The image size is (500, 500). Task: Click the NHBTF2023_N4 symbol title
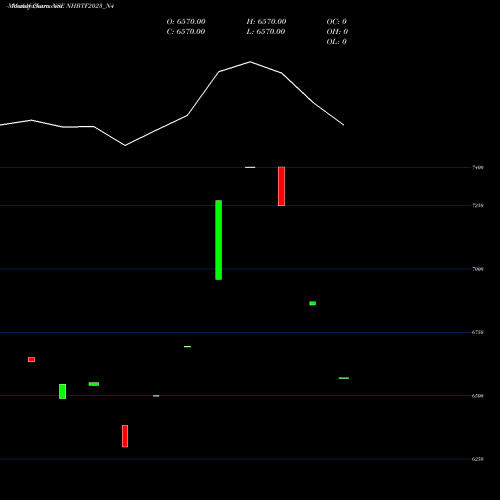click(90, 6)
